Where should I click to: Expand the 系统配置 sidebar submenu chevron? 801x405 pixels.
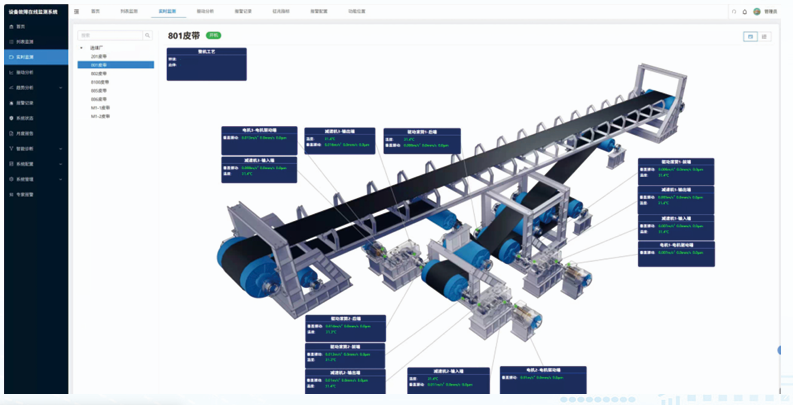[x=61, y=164]
